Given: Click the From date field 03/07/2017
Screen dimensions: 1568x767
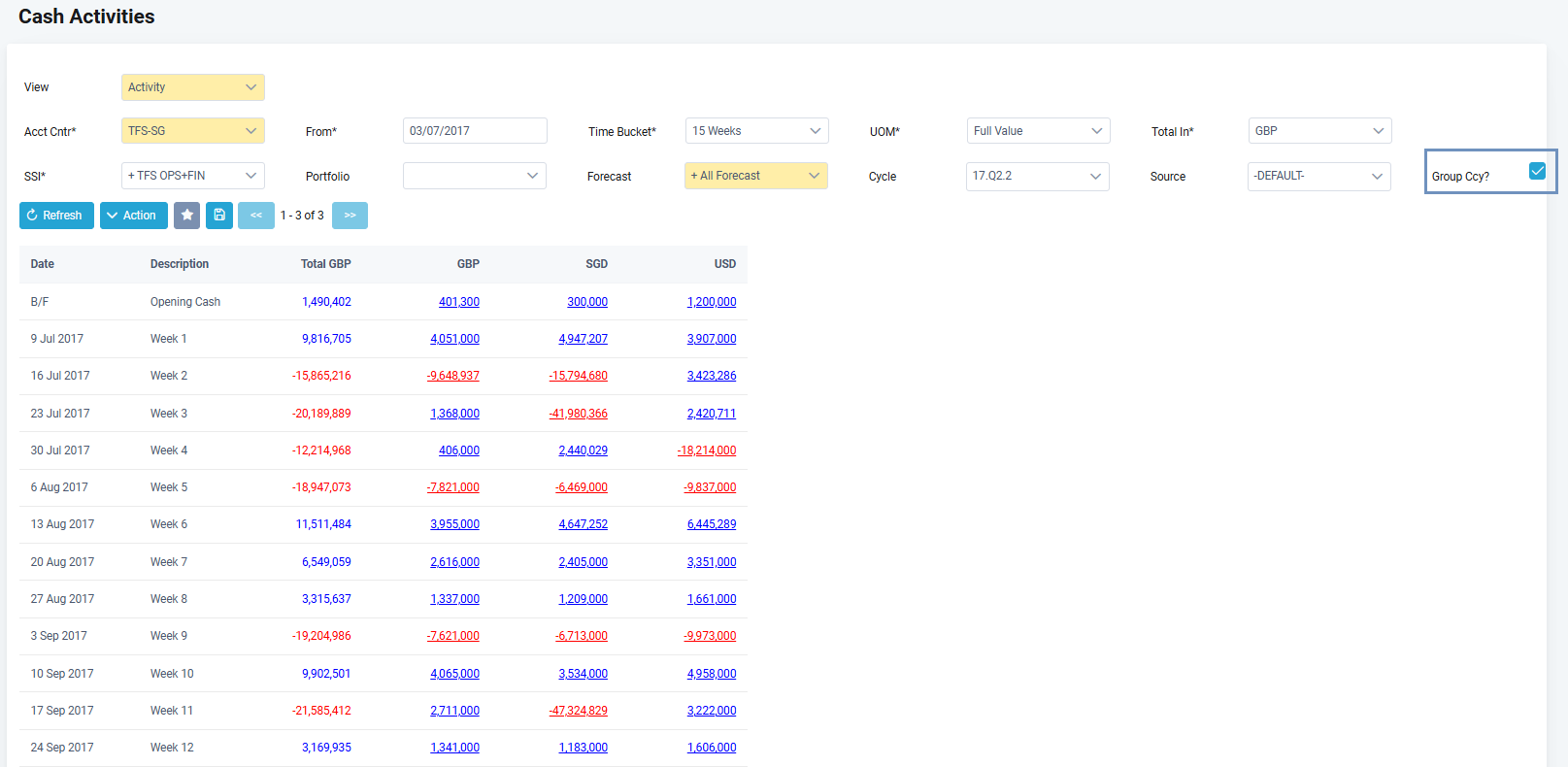Looking at the screenshot, I should click(475, 131).
